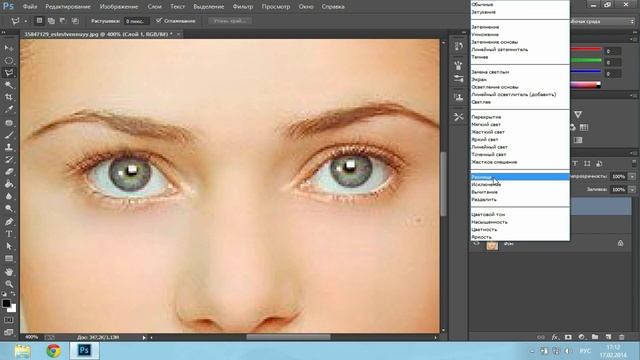Select the Type tool

coord(9,234)
